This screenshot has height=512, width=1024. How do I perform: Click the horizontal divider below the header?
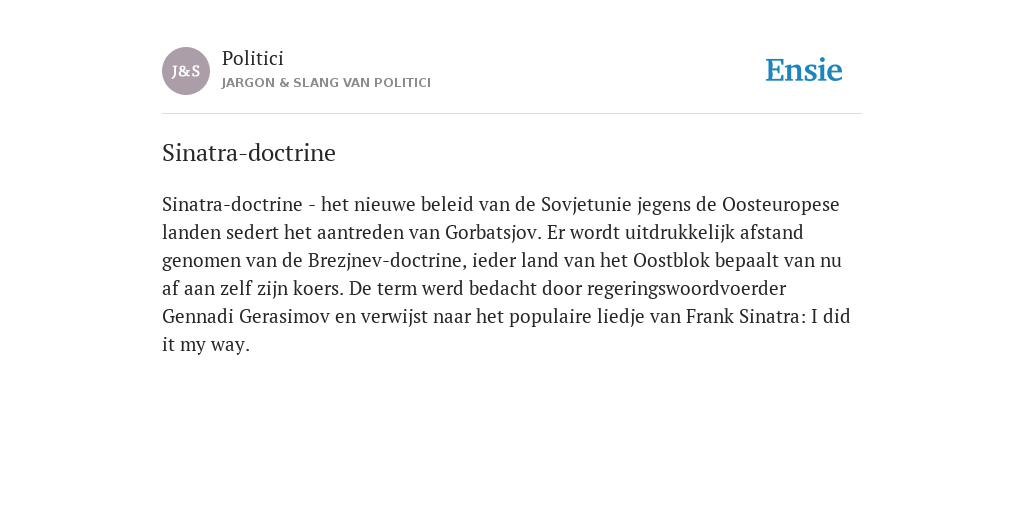(x=512, y=114)
